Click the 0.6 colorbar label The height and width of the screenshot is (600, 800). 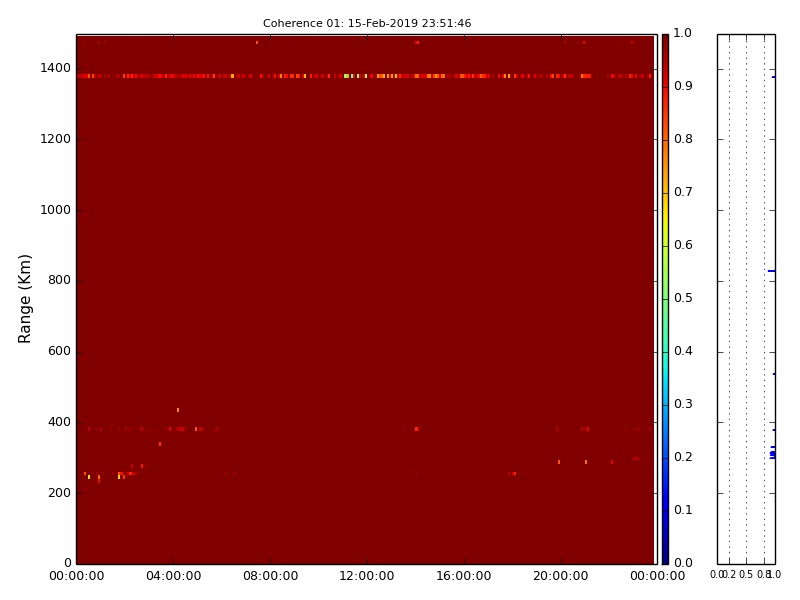click(x=683, y=245)
